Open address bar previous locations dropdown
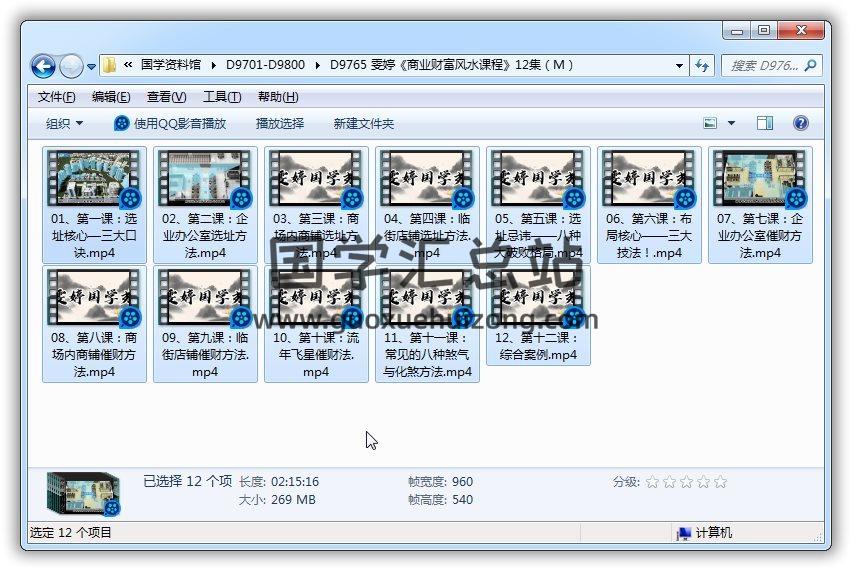Viewport: 852px width, 571px height. tap(679, 66)
